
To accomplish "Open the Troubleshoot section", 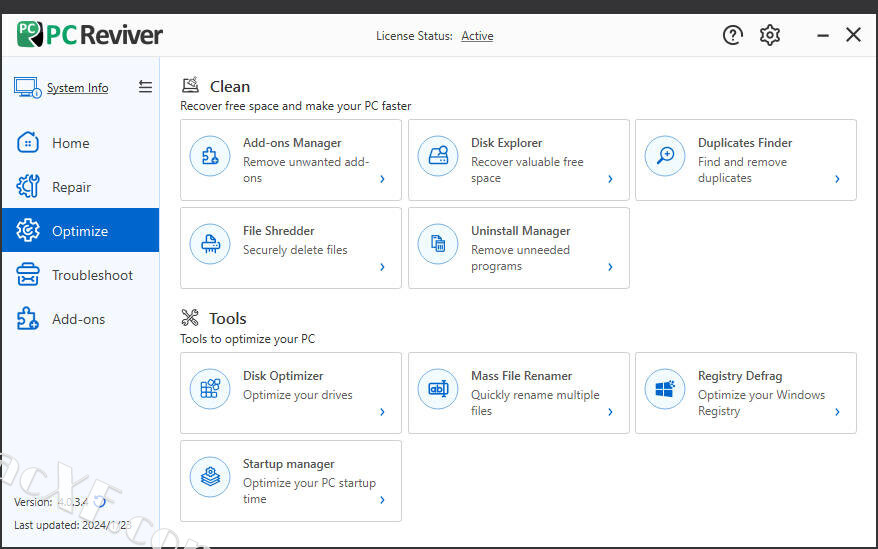I will (92, 275).
